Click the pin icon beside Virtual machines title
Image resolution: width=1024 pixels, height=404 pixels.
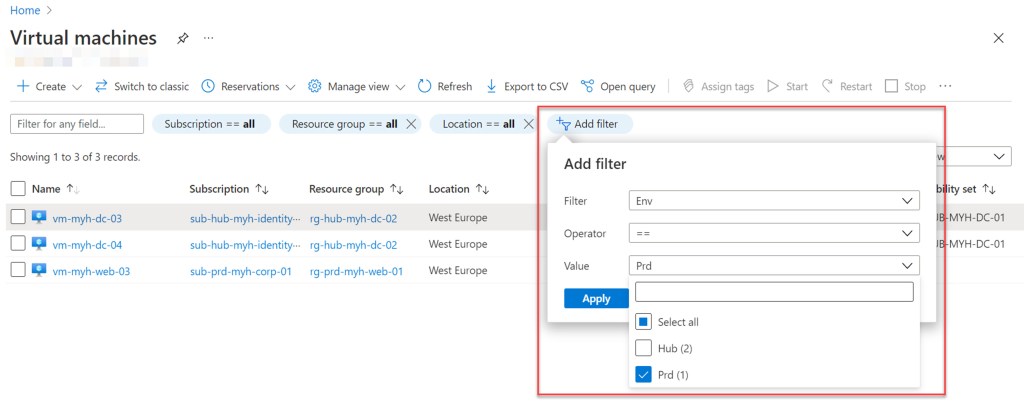[x=182, y=38]
